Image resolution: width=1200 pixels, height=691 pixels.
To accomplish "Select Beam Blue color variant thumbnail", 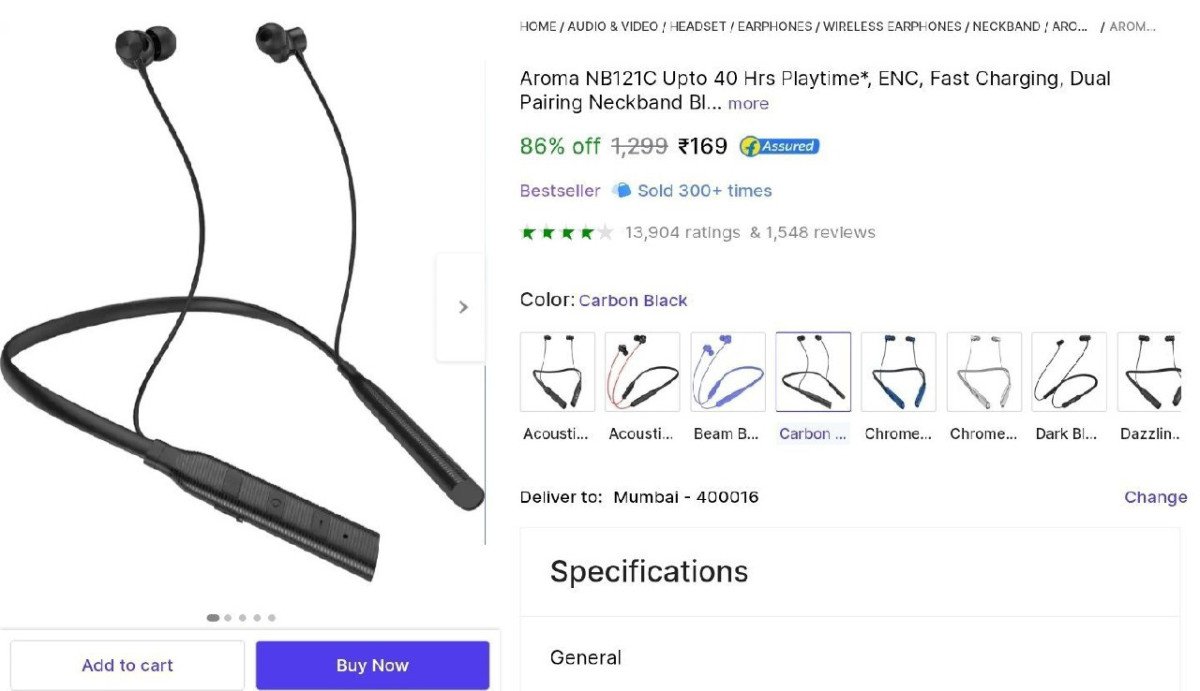I will tap(728, 372).
